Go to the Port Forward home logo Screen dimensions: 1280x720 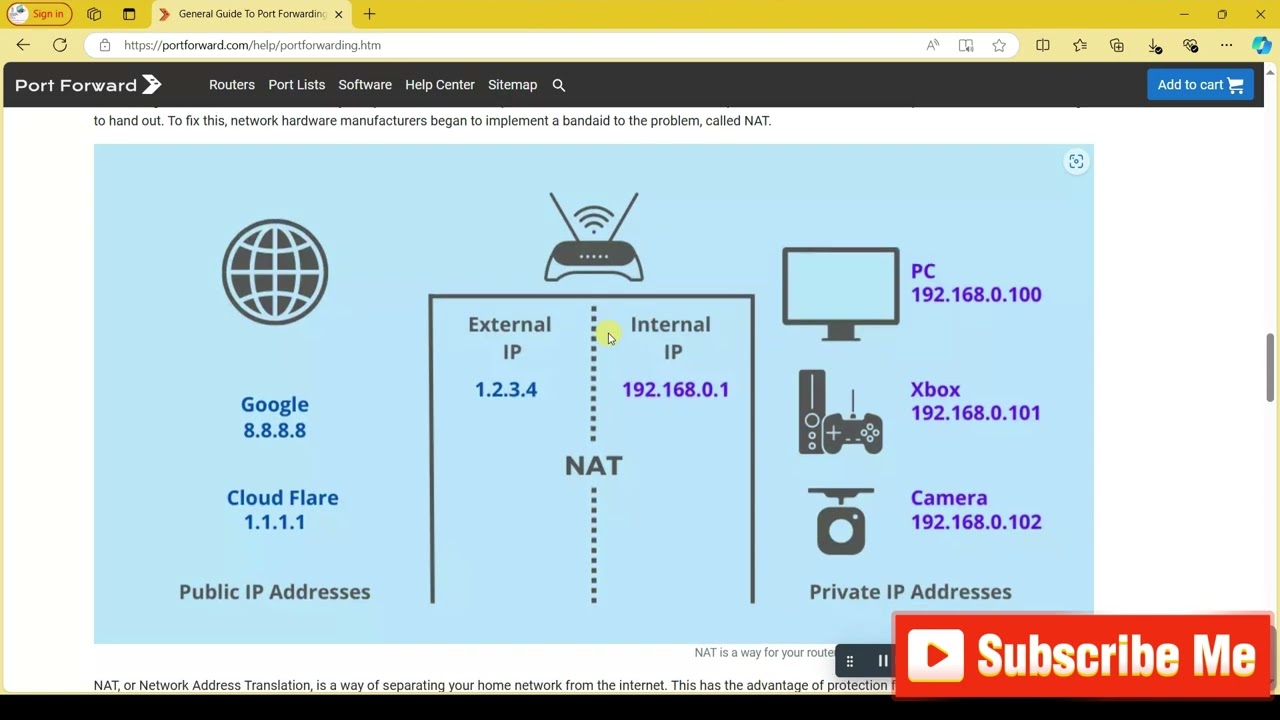[x=88, y=85]
